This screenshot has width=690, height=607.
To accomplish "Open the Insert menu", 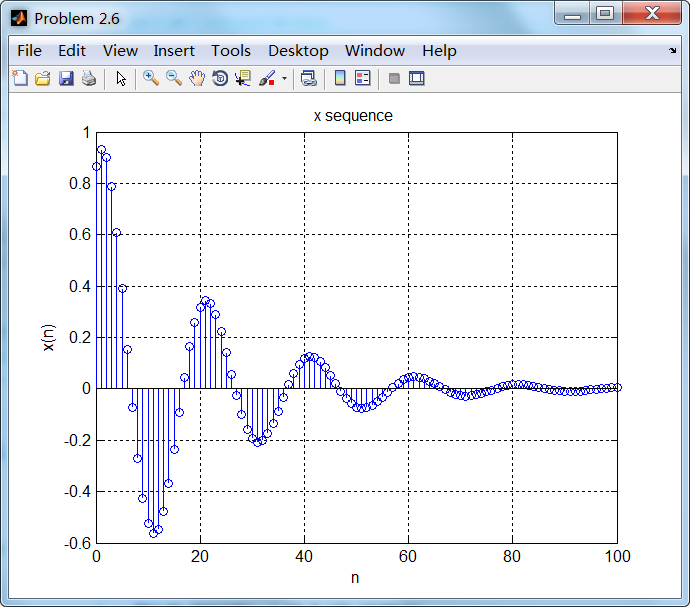I will (174, 51).
